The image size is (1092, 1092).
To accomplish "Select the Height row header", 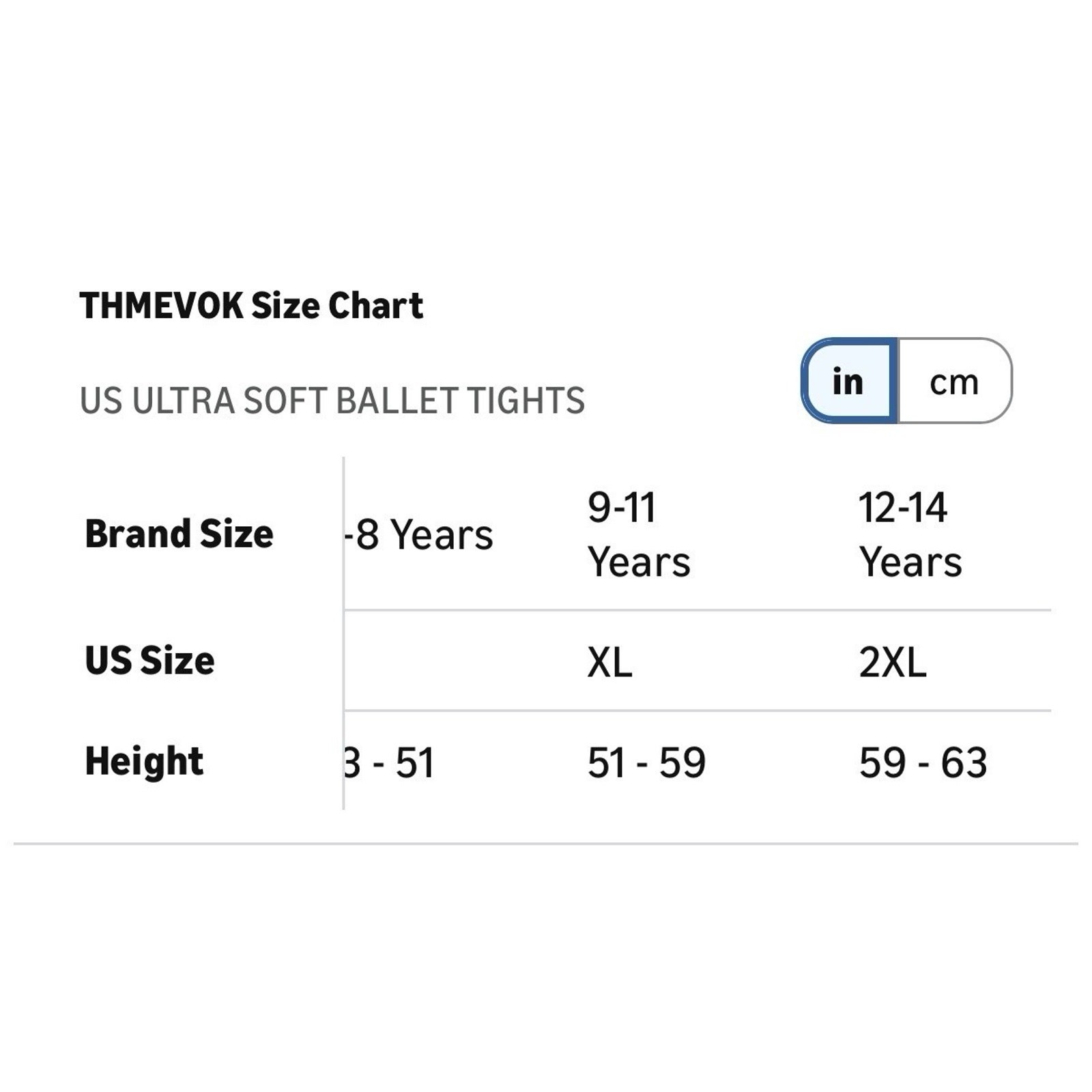I will coord(144,761).
